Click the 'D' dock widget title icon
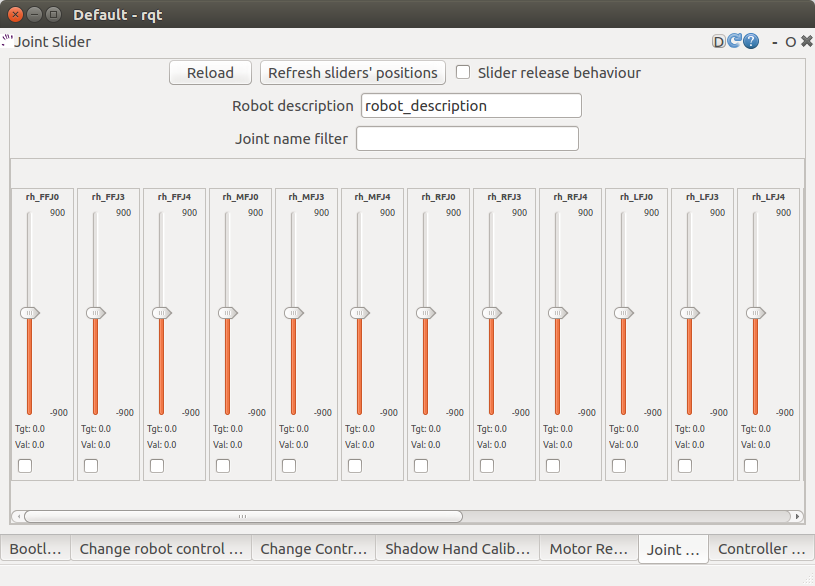This screenshot has width=815, height=586. [718, 42]
